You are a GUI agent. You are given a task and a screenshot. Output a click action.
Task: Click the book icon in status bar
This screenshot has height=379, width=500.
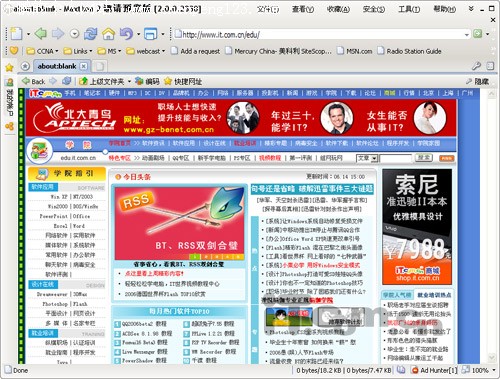tap(401, 370)
